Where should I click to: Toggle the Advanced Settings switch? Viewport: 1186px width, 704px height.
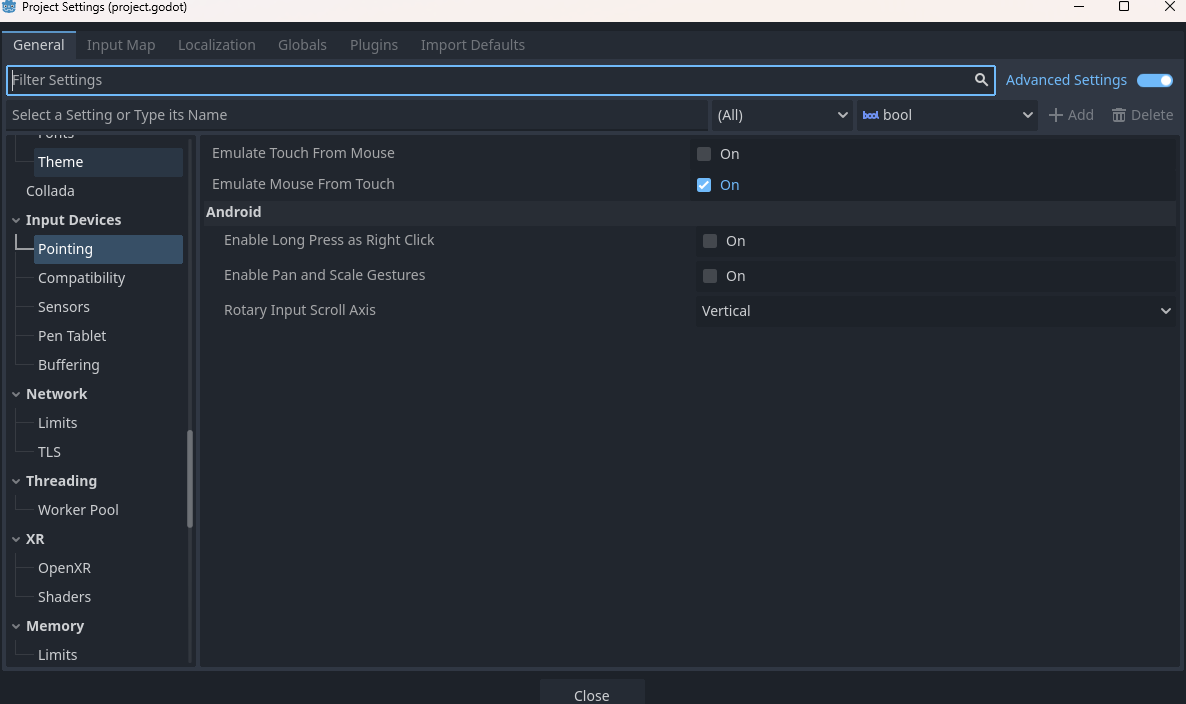(1155, 80)
